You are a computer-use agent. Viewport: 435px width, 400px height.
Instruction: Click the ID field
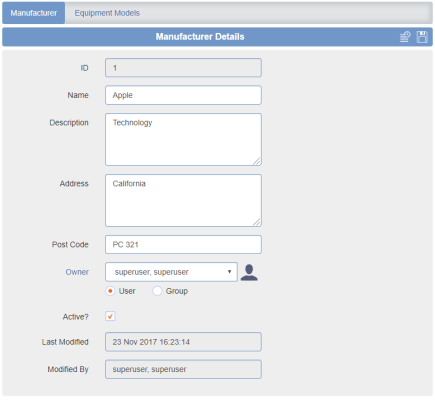183,68
